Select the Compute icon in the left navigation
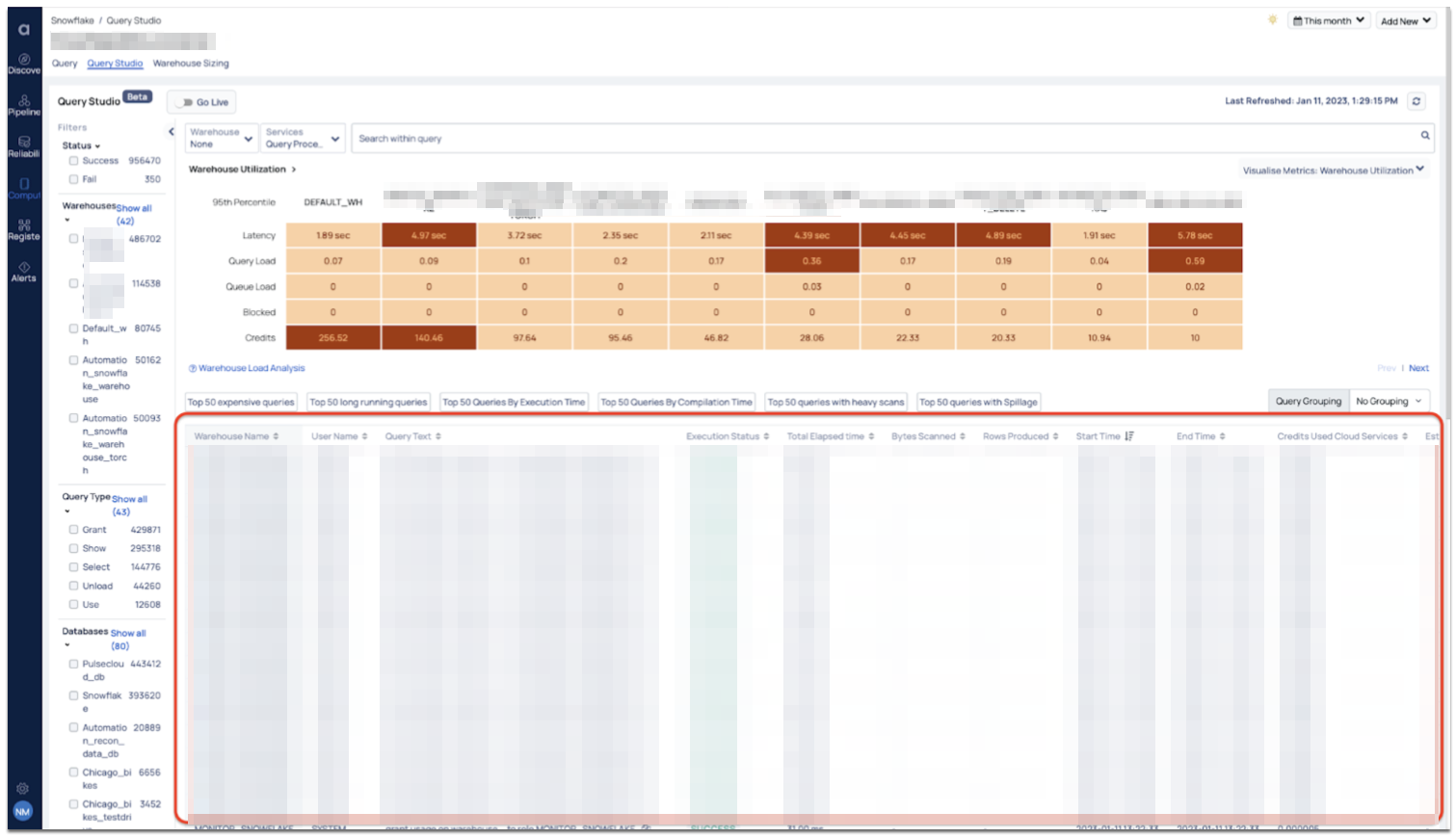Image resolution: width=1456 pixels, height=838 pixels. pos(23,189)
